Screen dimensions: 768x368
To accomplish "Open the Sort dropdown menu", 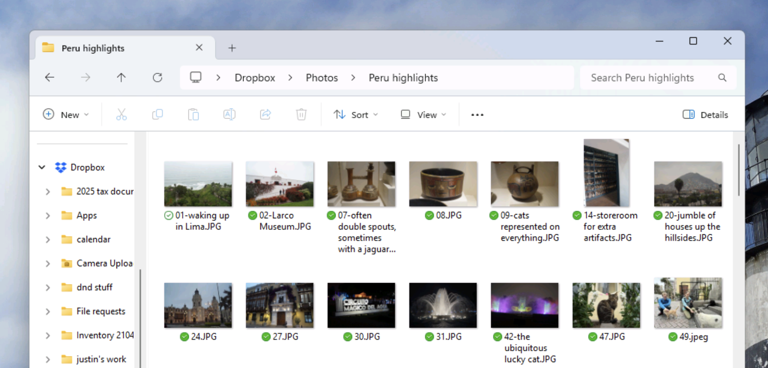I will click(x=356, y=115).
